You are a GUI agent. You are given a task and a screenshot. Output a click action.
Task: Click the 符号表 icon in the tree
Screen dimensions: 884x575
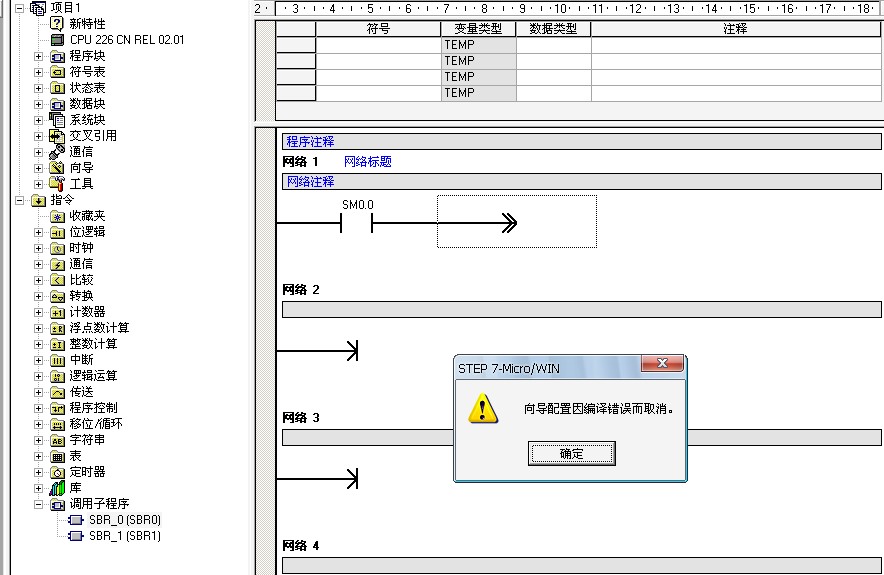click(x=57, y=72)
